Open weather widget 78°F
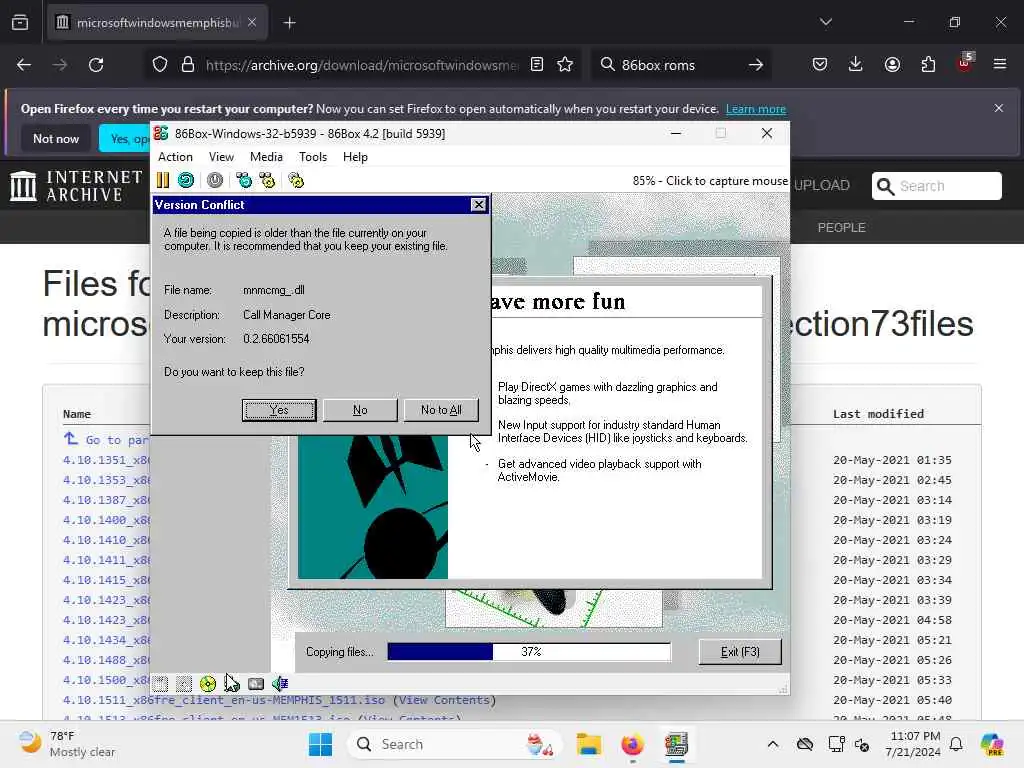The image size is (1024, 768). click(67, 744)
